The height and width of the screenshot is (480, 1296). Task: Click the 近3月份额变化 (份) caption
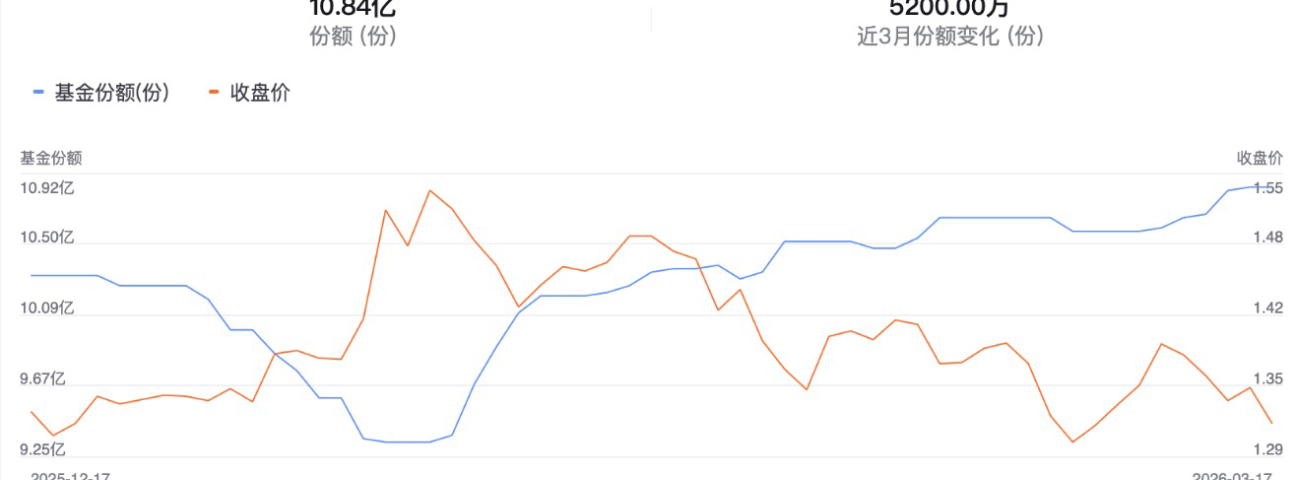click(950, 37)
